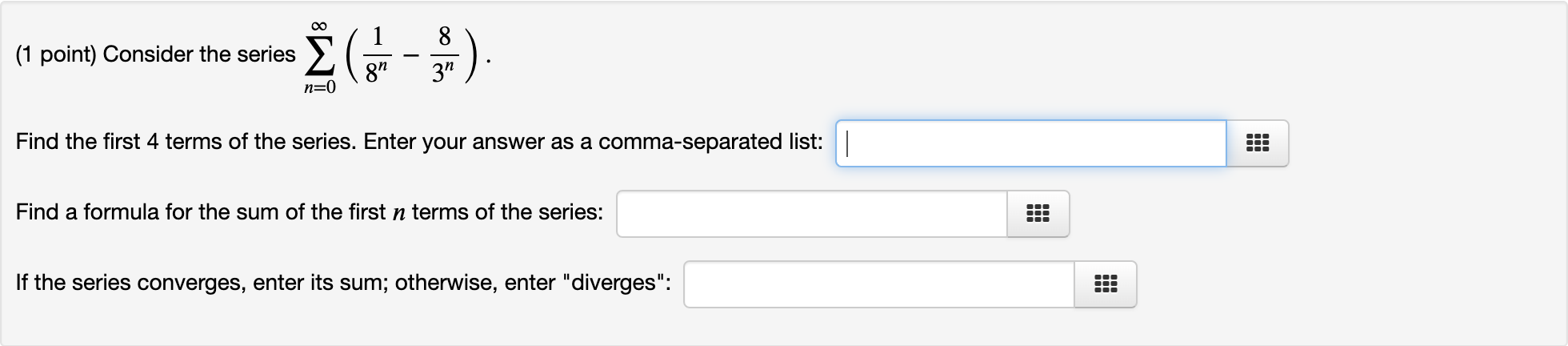
Task: Click the fraction 8 over 3^n
Action: click(x=444, y=54)
